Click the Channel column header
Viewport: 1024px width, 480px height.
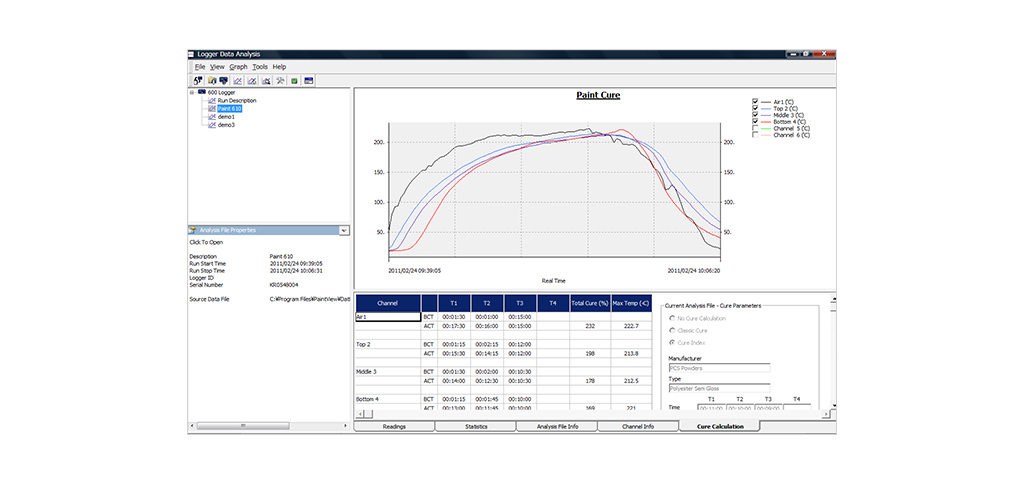pos(388,303)
